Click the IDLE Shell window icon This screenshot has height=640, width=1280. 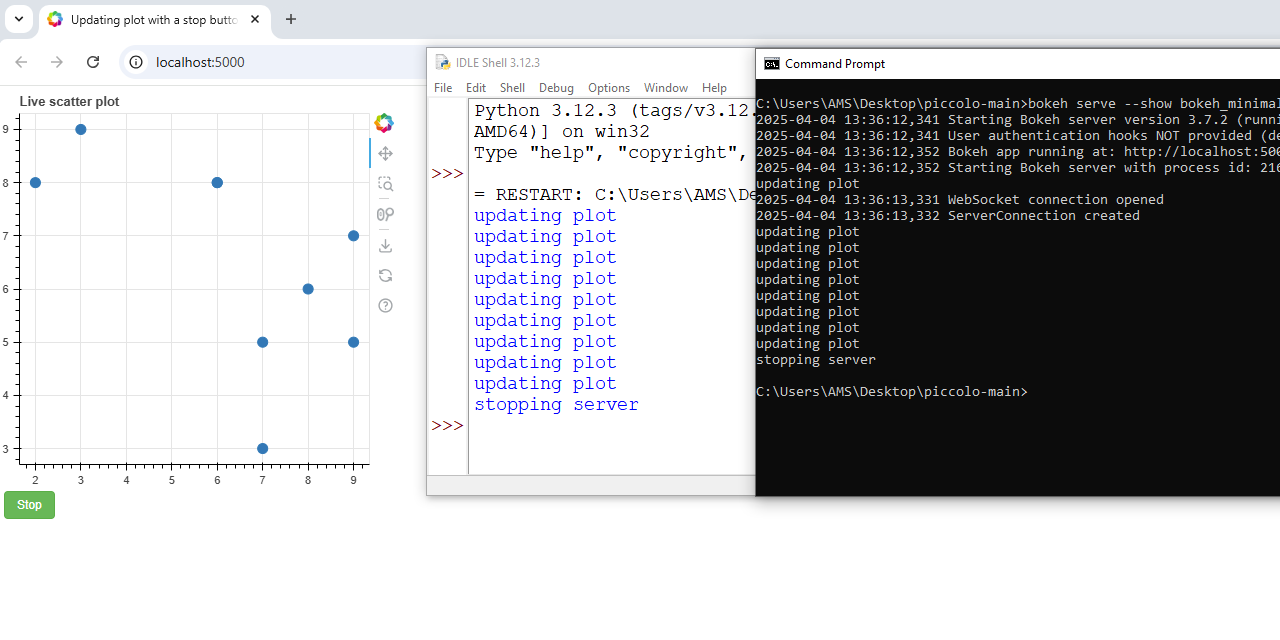[443, 62]
